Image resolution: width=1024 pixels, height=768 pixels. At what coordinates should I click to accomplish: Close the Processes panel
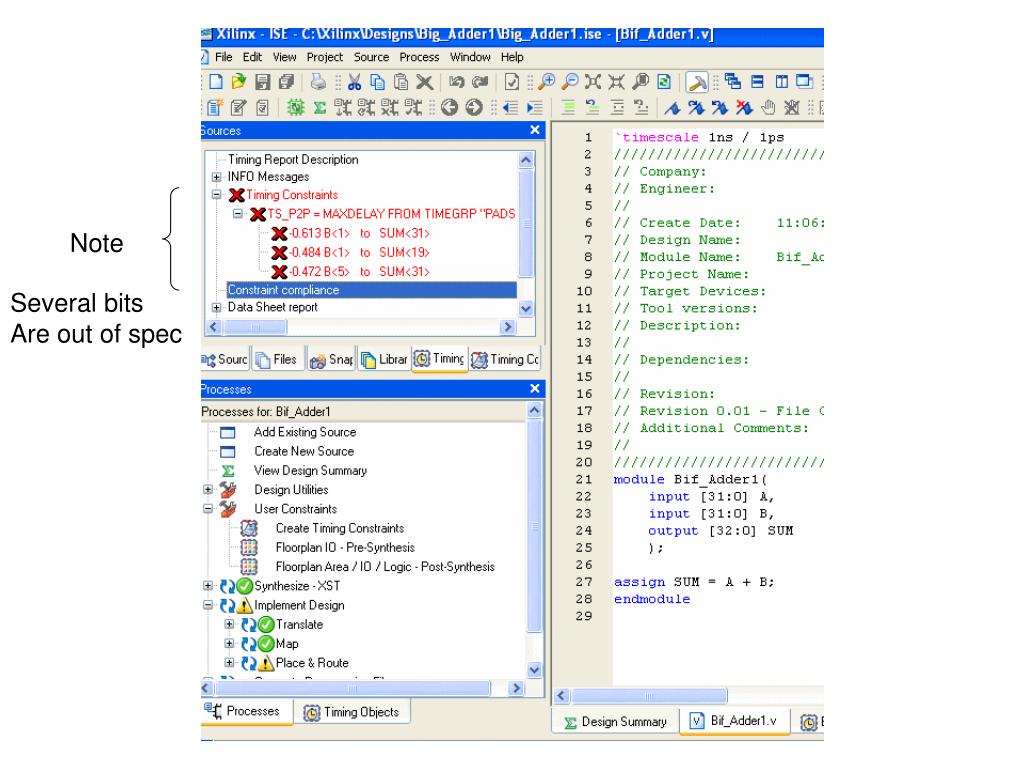coord(535,389)
